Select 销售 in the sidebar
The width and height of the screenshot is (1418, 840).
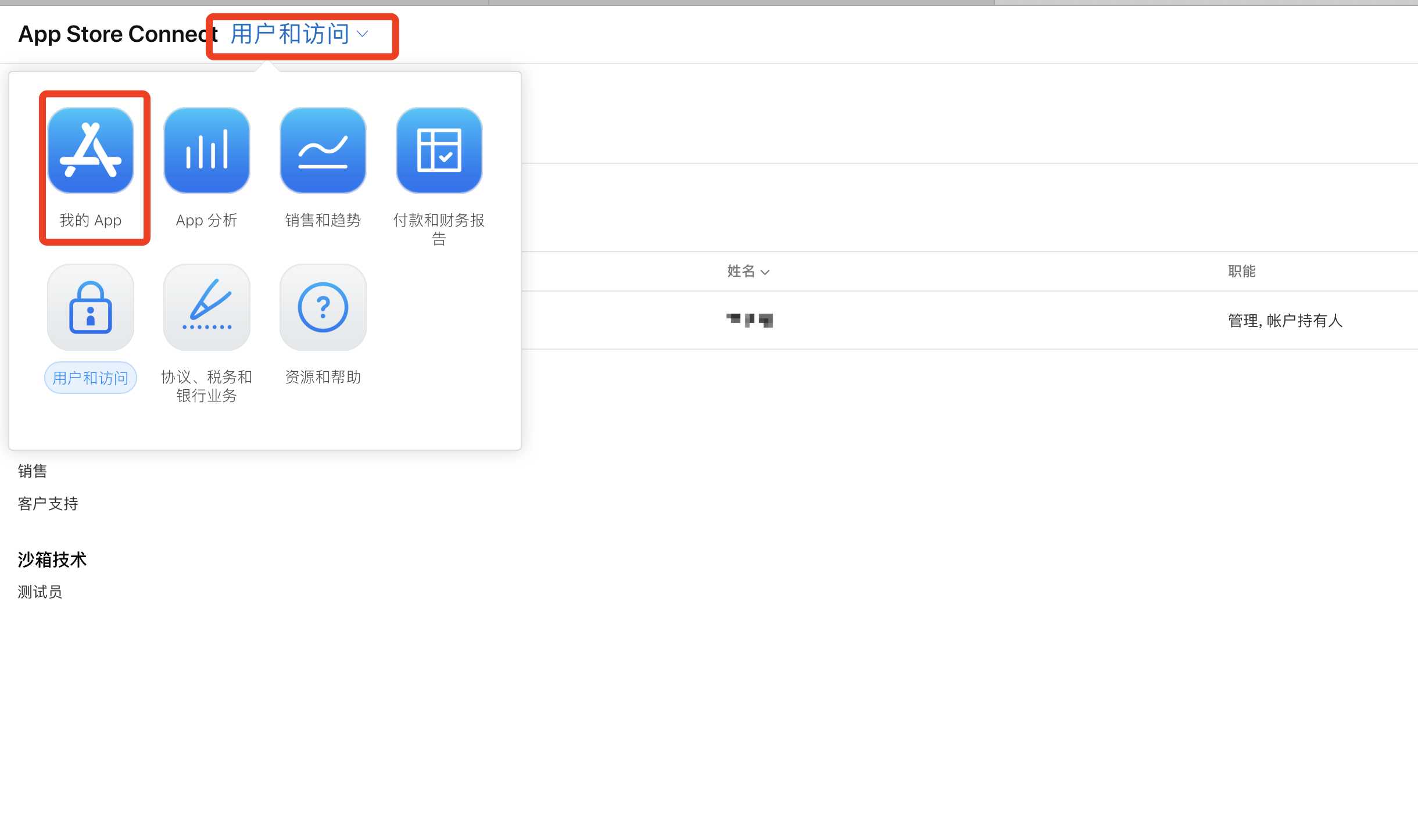pyautogui.click(x=33, y=471)
